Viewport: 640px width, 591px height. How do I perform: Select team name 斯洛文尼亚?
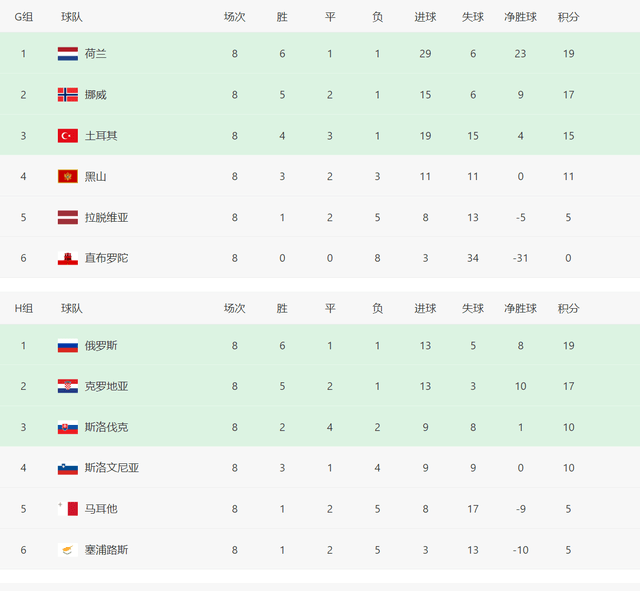click(112, 468)
